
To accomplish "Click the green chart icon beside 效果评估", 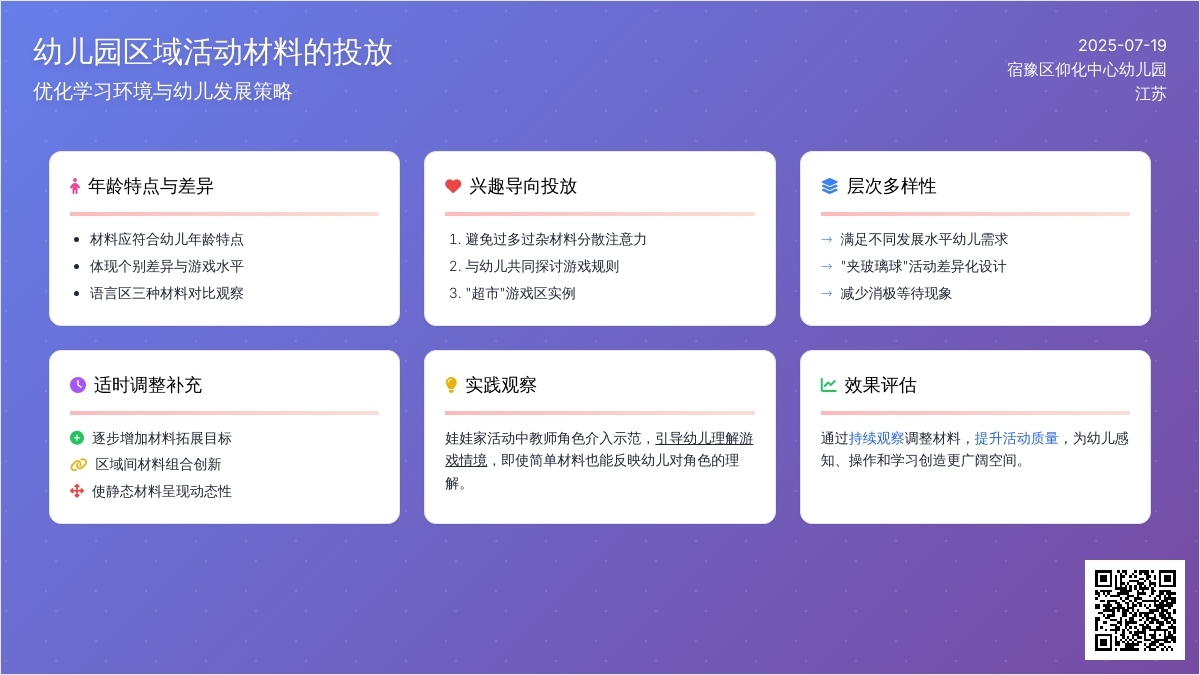I will tap(829, 385).
